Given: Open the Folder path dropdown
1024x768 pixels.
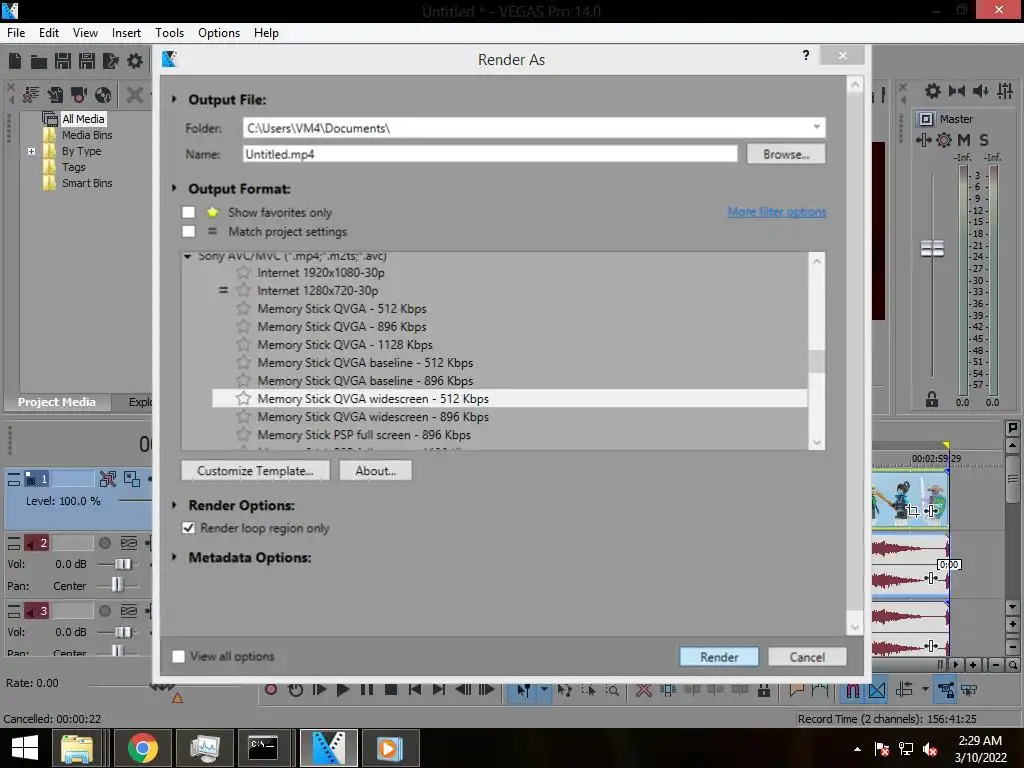Looking at the screenshot, I should [816, 127].
